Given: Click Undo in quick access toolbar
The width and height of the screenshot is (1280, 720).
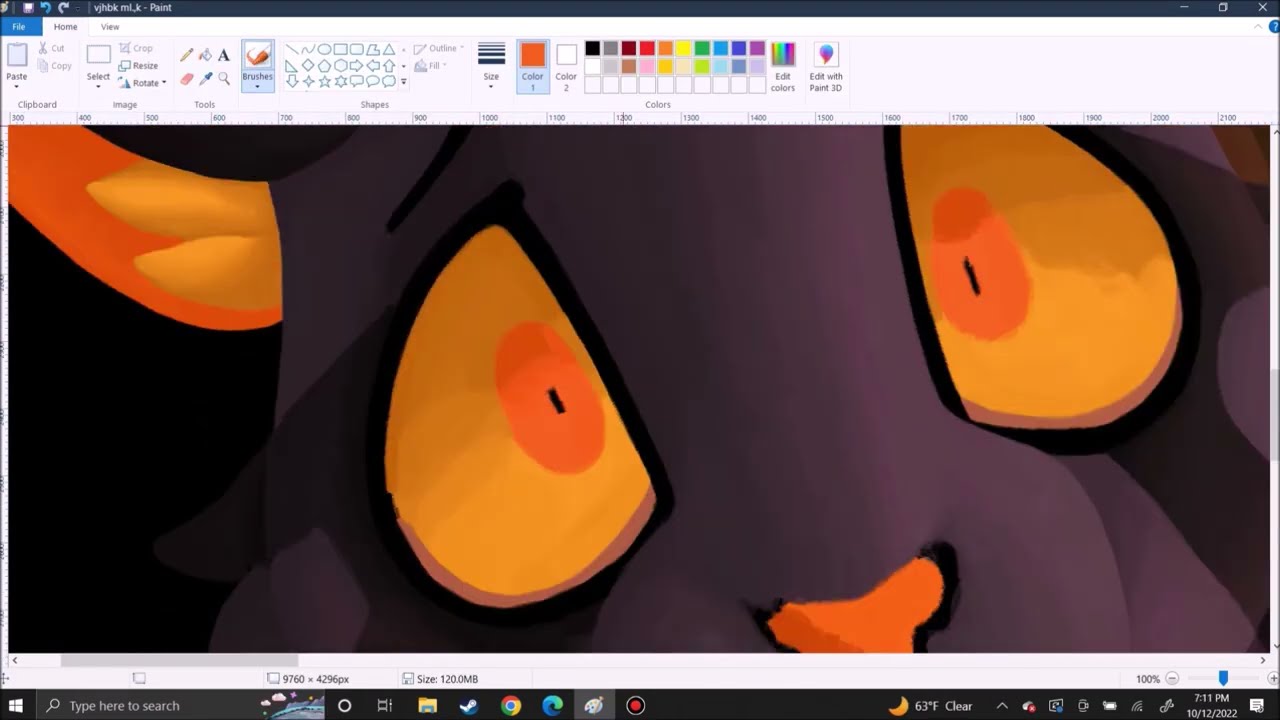Looking at the screenshot, I should pyautogui.click(x=45, y=7).
